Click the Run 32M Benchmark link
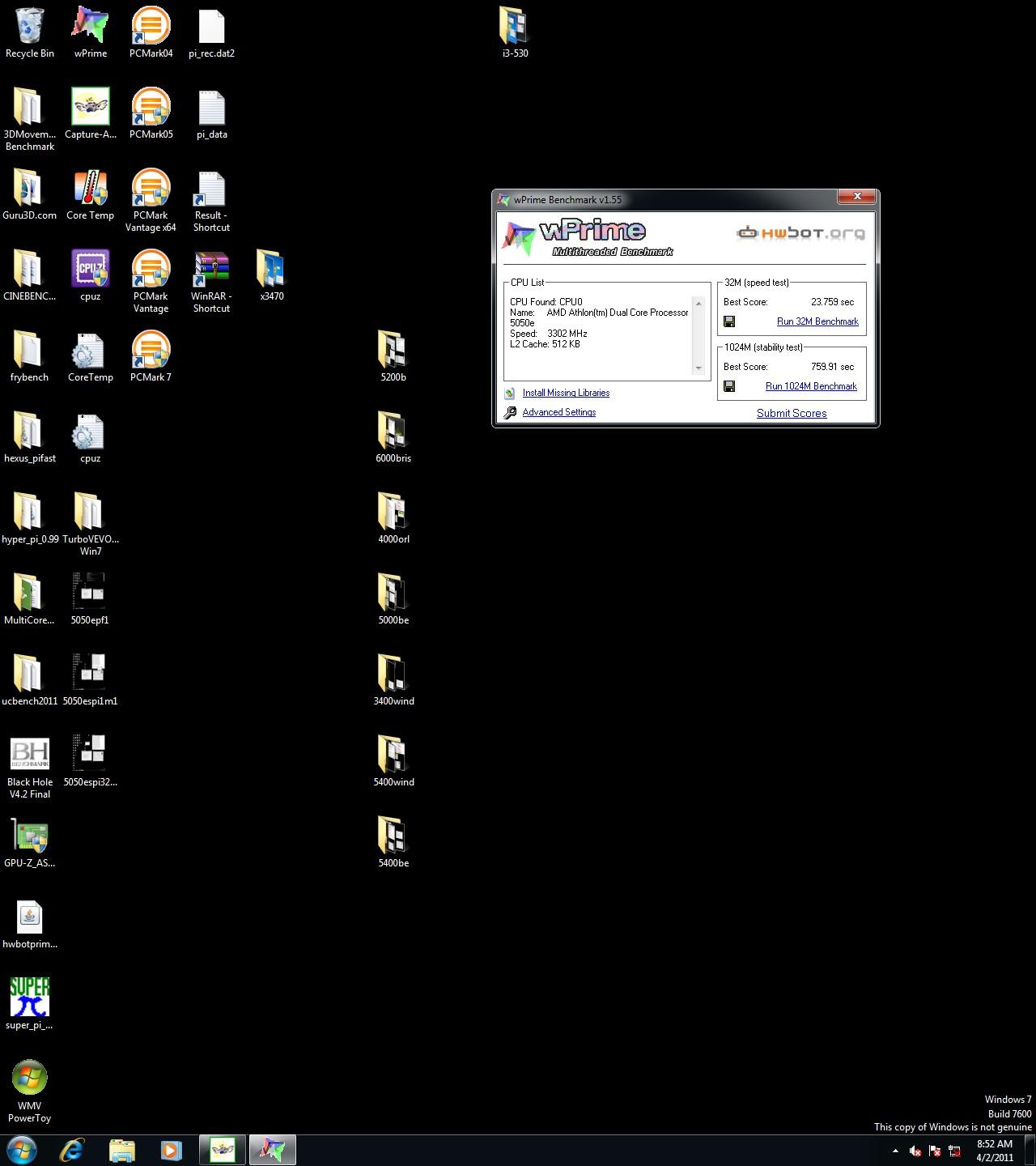This screenshot has height=1166, width=1036. (817, 321)
